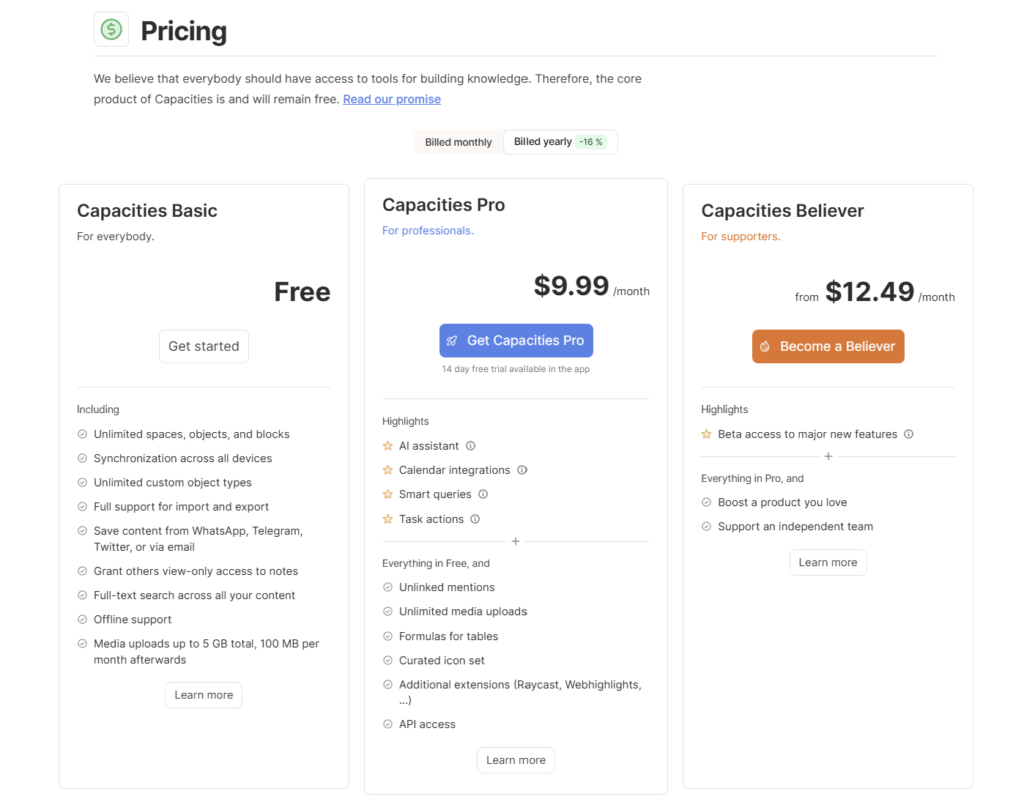
Task: Click Learn more in Believer plan
Action: (x=828, y=562)
